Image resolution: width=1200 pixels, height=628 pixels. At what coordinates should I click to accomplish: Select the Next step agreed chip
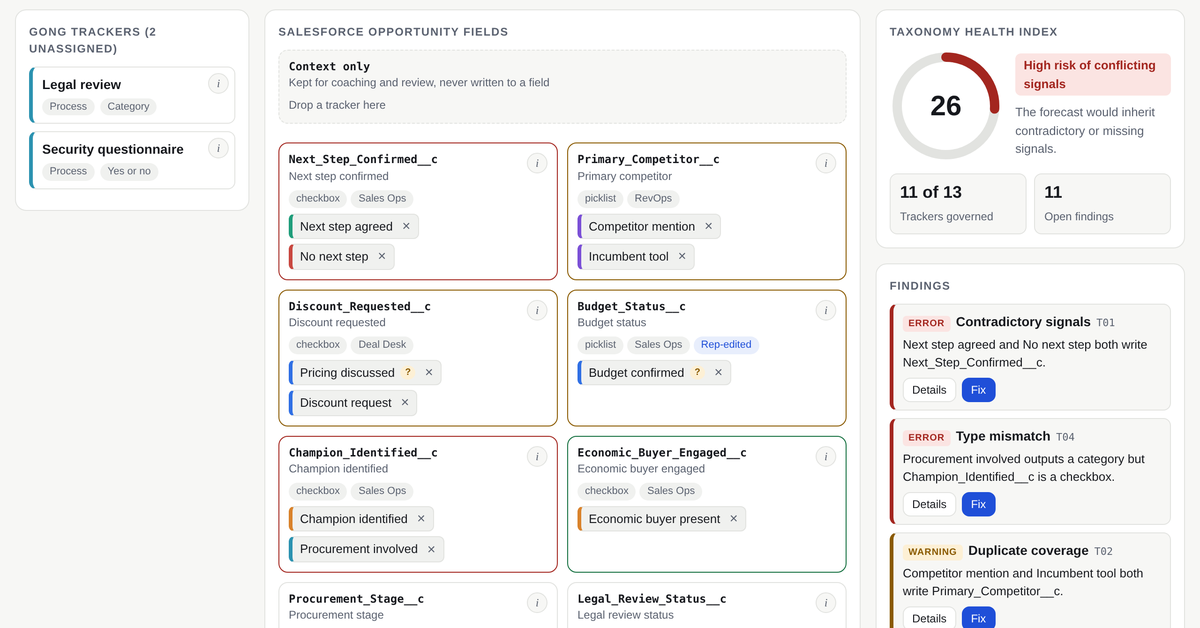(x=354, y=226)
